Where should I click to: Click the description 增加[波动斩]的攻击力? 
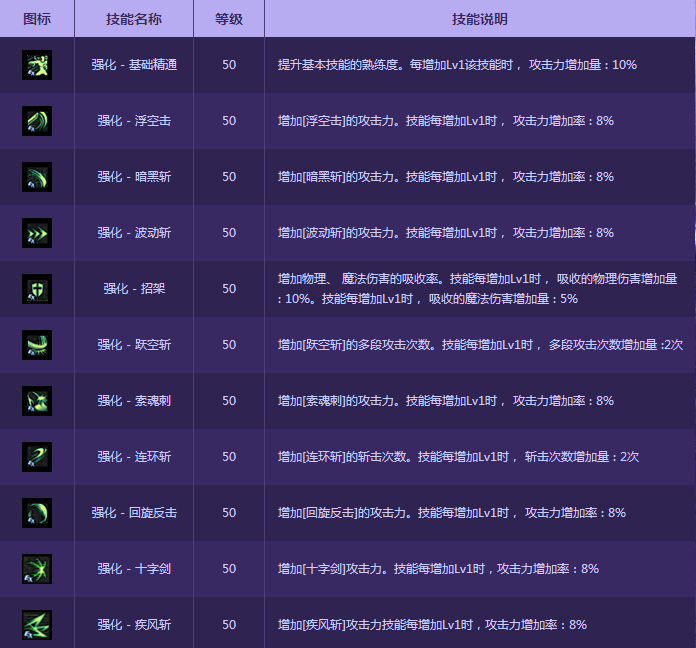pyautogui.click(x=446, y=233)
